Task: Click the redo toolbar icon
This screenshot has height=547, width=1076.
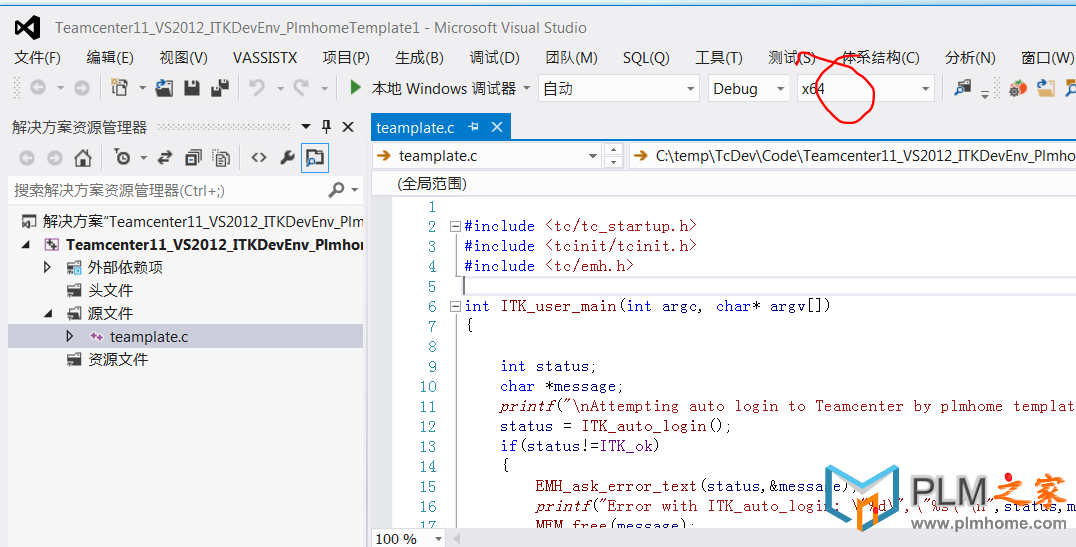Action: [301, 88]
